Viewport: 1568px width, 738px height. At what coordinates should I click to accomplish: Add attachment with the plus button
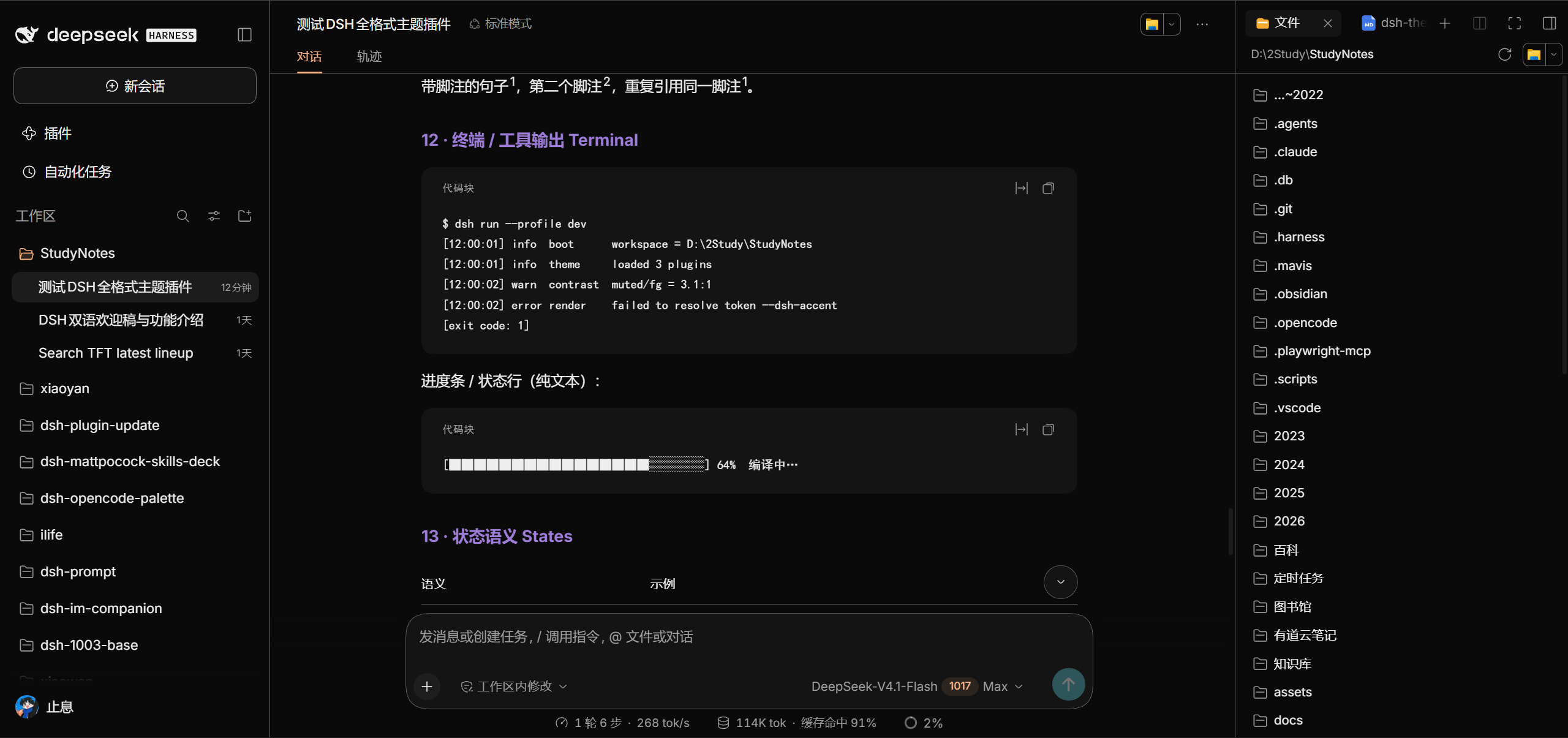(x=427, y=687)
